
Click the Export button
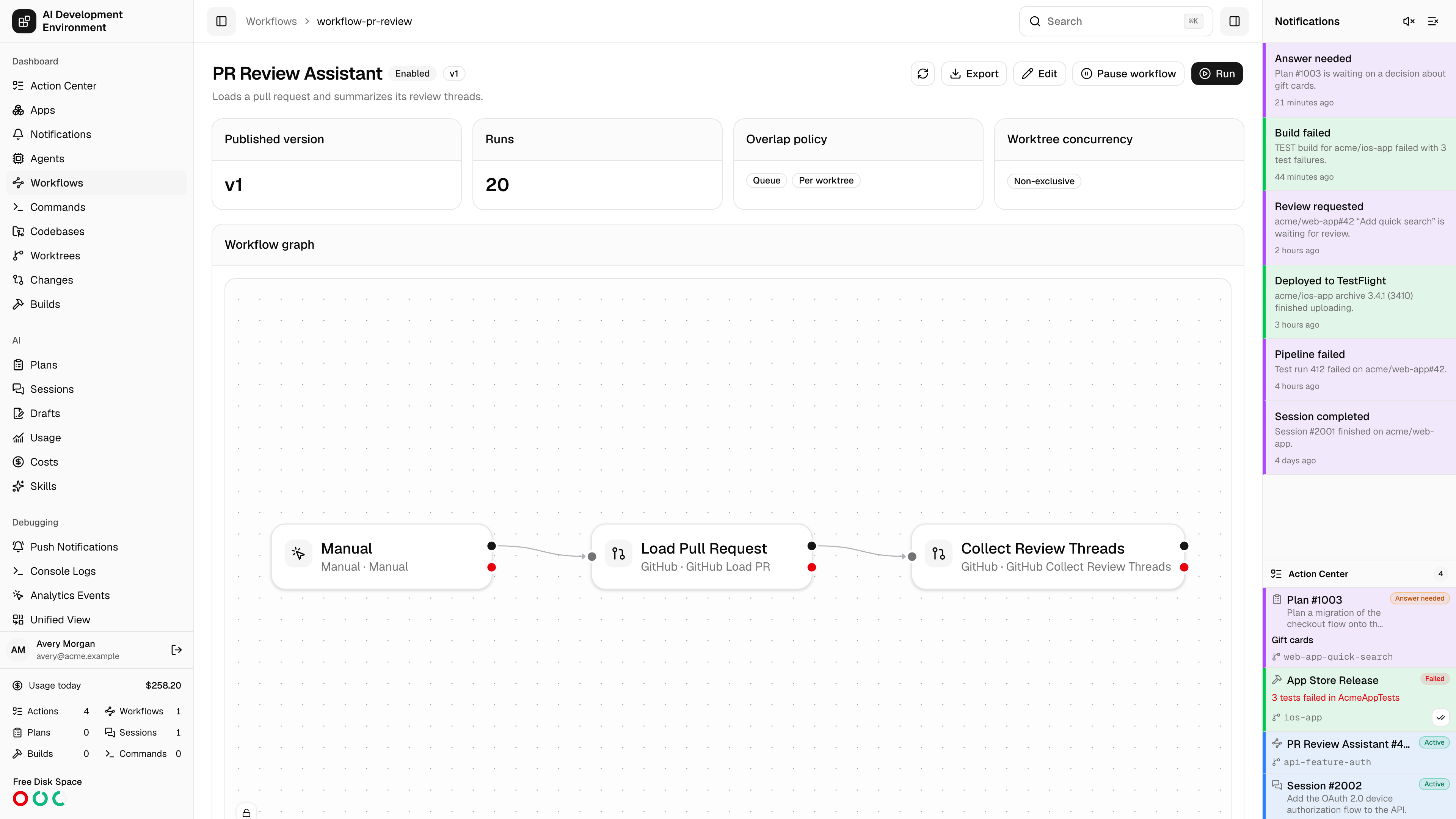973,74
